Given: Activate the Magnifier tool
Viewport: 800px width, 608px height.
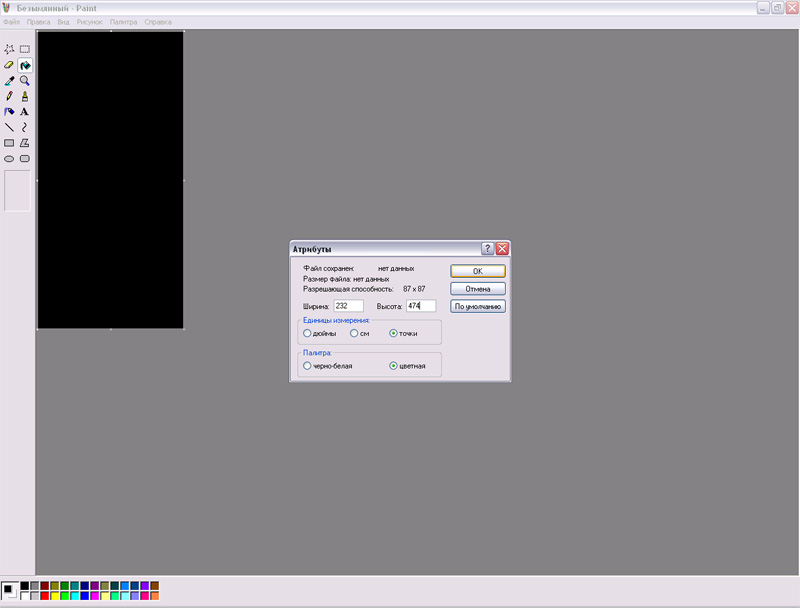Looking at the screenshot, I should click(25, 81).
